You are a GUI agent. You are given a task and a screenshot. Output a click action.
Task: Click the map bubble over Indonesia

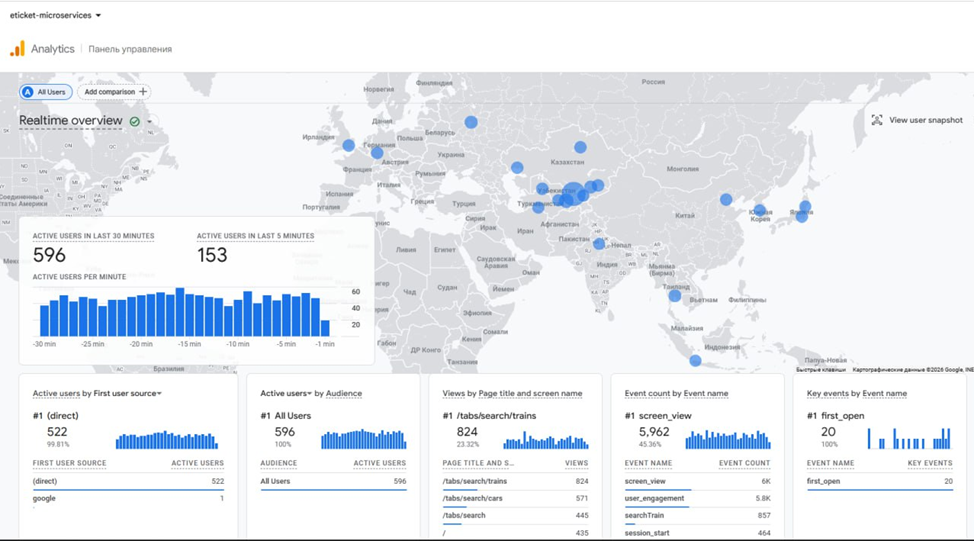pyautogui.click(x=695, y=361)
